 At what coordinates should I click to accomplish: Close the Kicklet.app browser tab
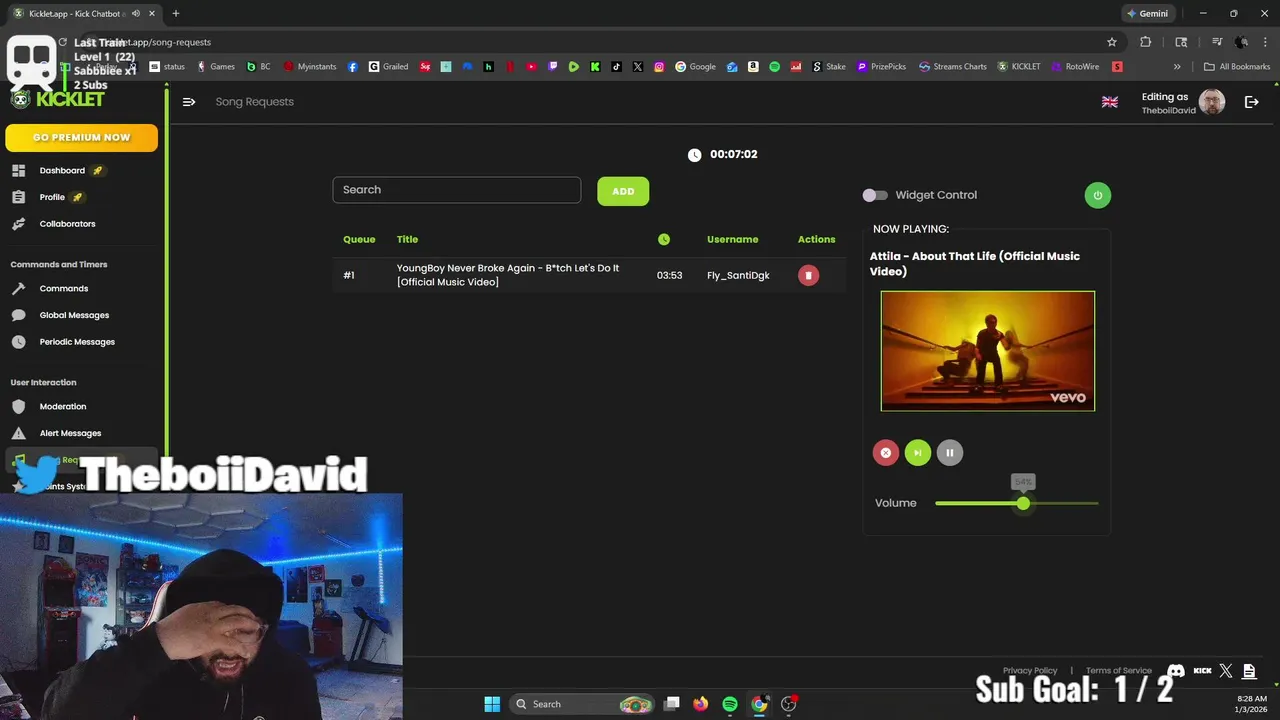(152, 14)
